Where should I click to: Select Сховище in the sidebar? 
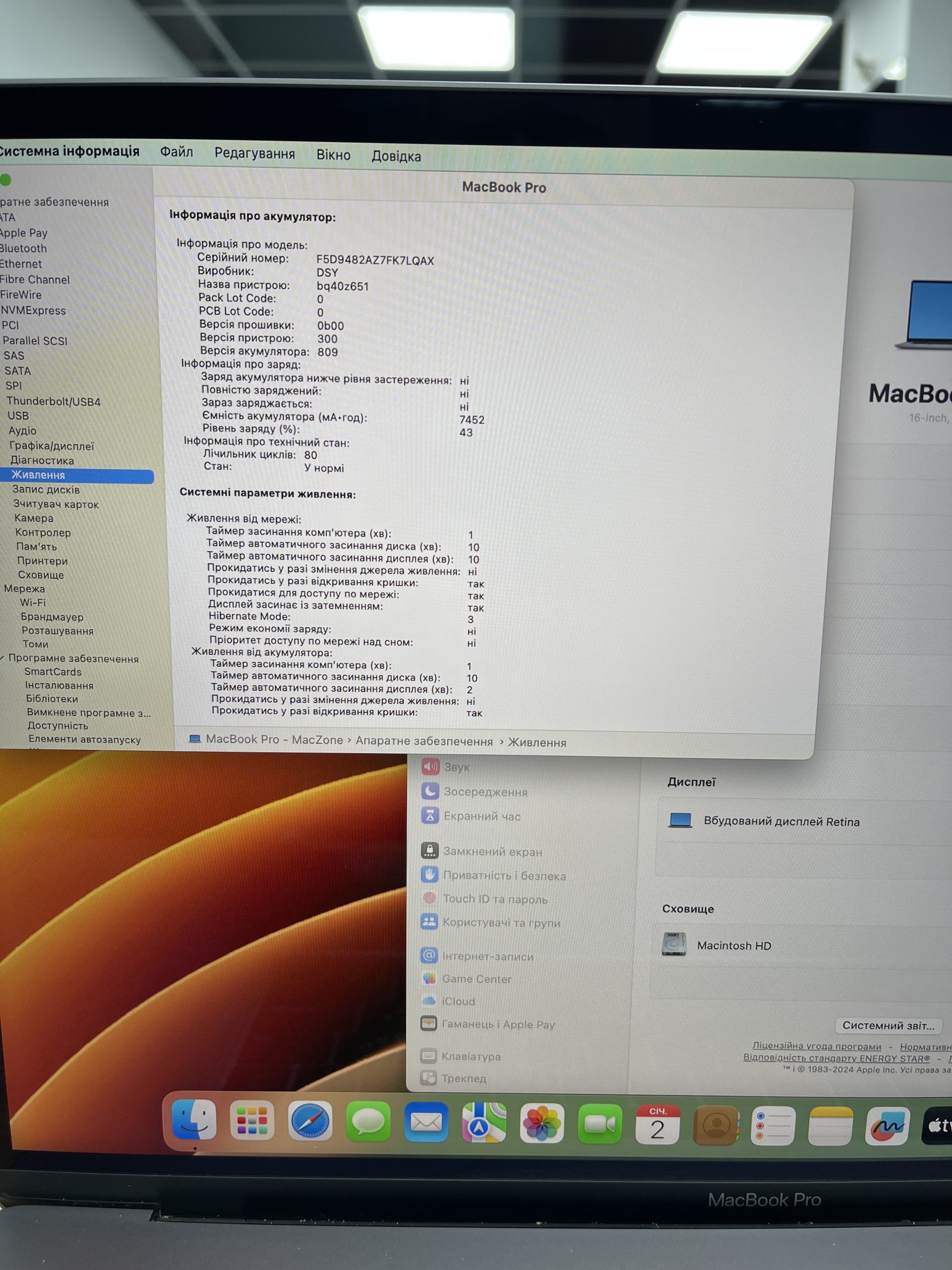41,574
